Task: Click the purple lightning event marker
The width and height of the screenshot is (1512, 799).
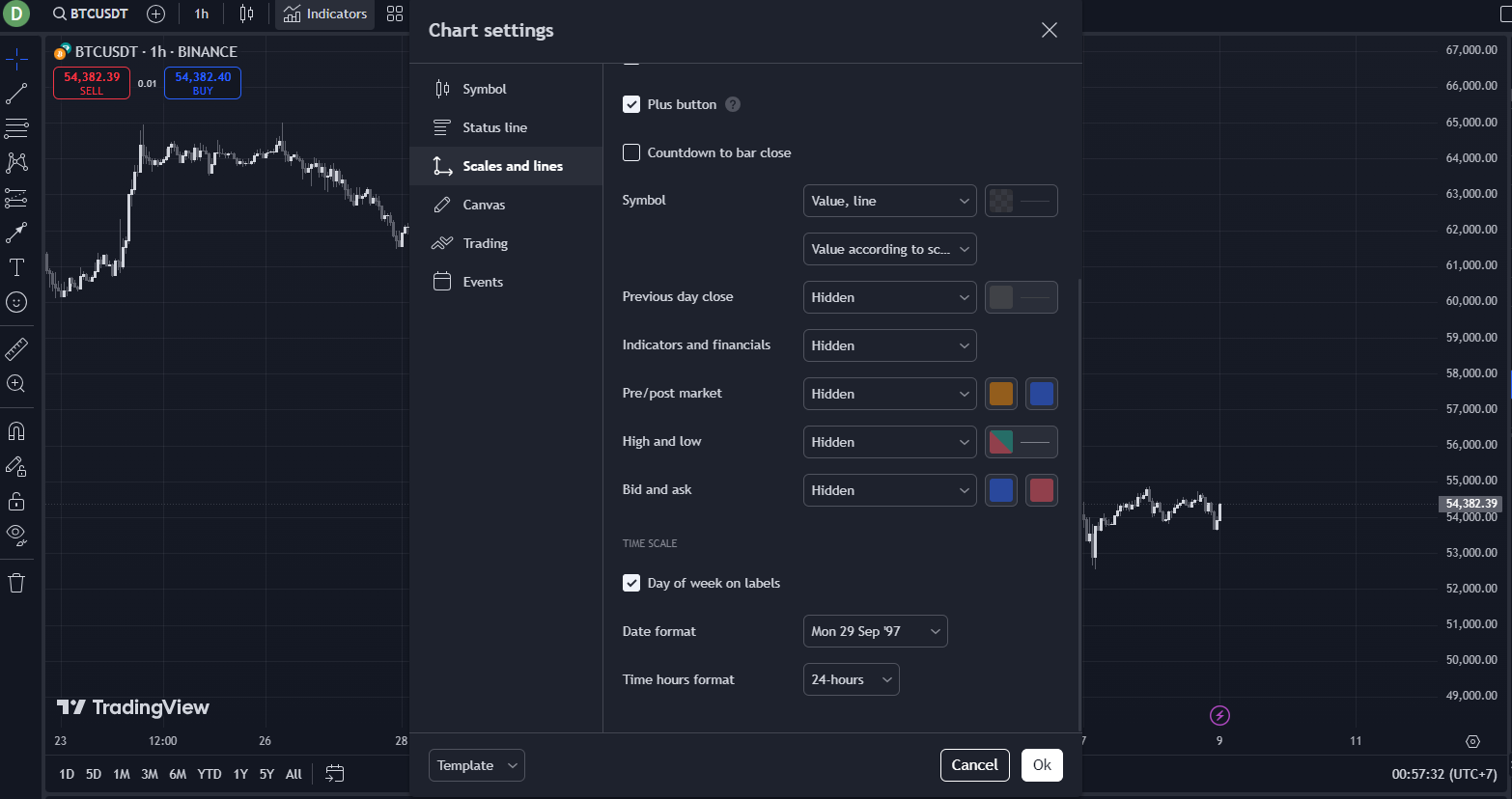Action: pyautogui.click(x=1219, y=715)
